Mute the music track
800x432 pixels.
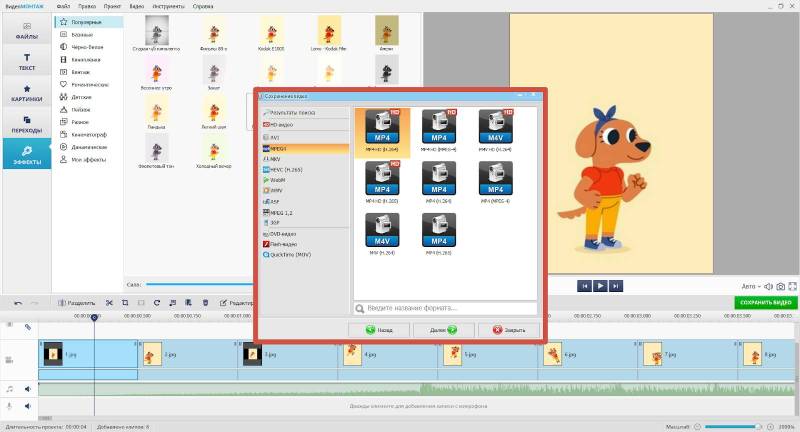click(28, 389)
